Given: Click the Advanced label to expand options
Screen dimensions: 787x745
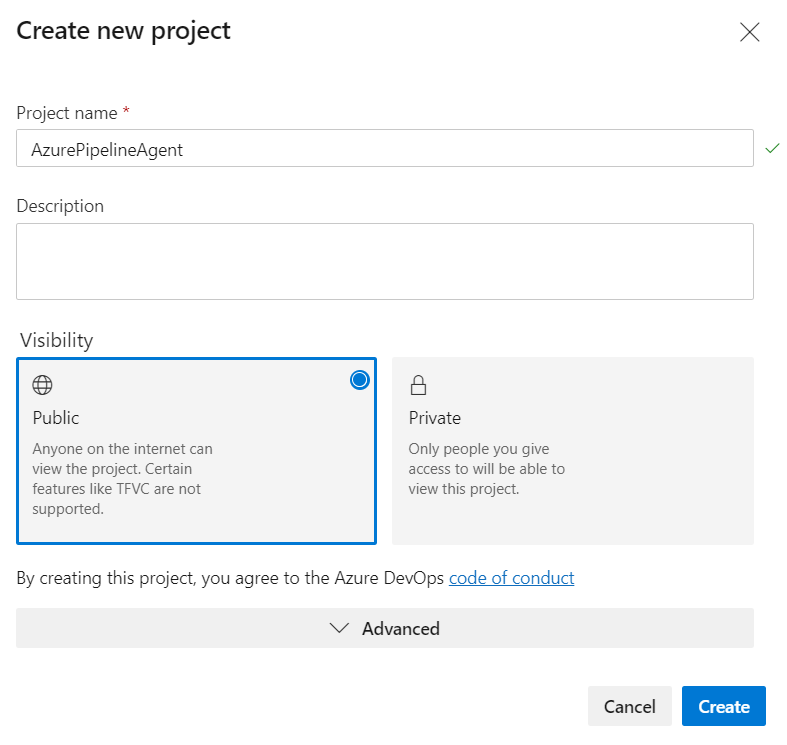Looking at the screenshot, I should coord(401,629).
